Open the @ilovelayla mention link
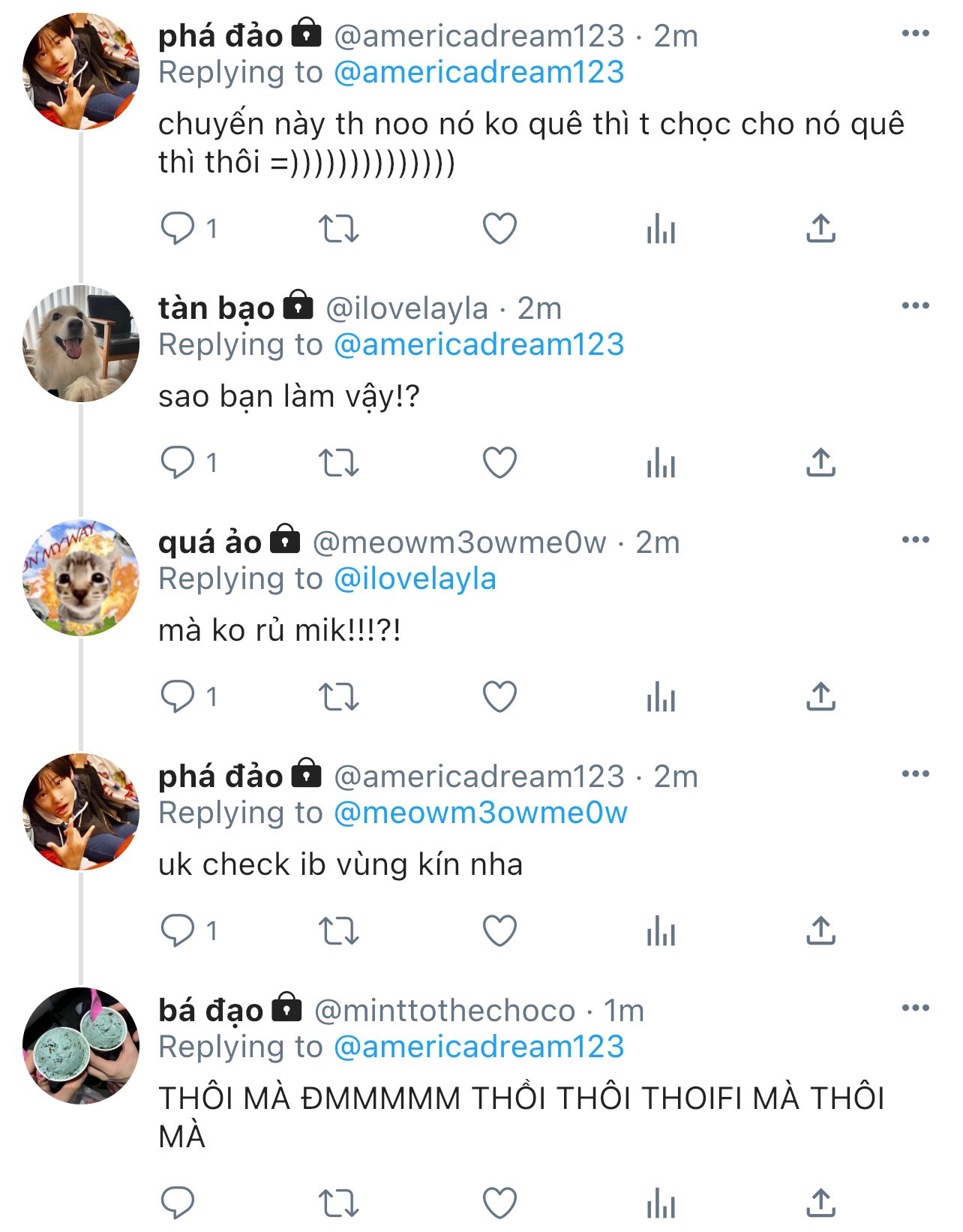Screen dimensions: 963x1232 415,579
